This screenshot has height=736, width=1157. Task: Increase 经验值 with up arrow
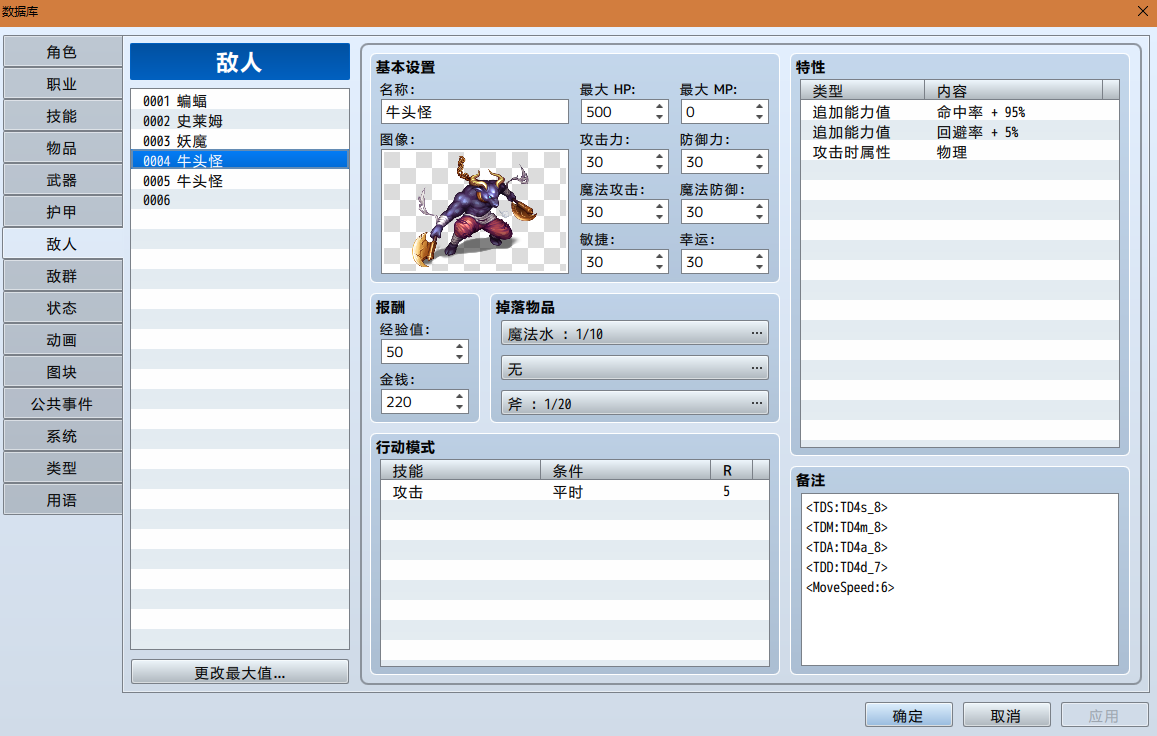tap(460, 346)
